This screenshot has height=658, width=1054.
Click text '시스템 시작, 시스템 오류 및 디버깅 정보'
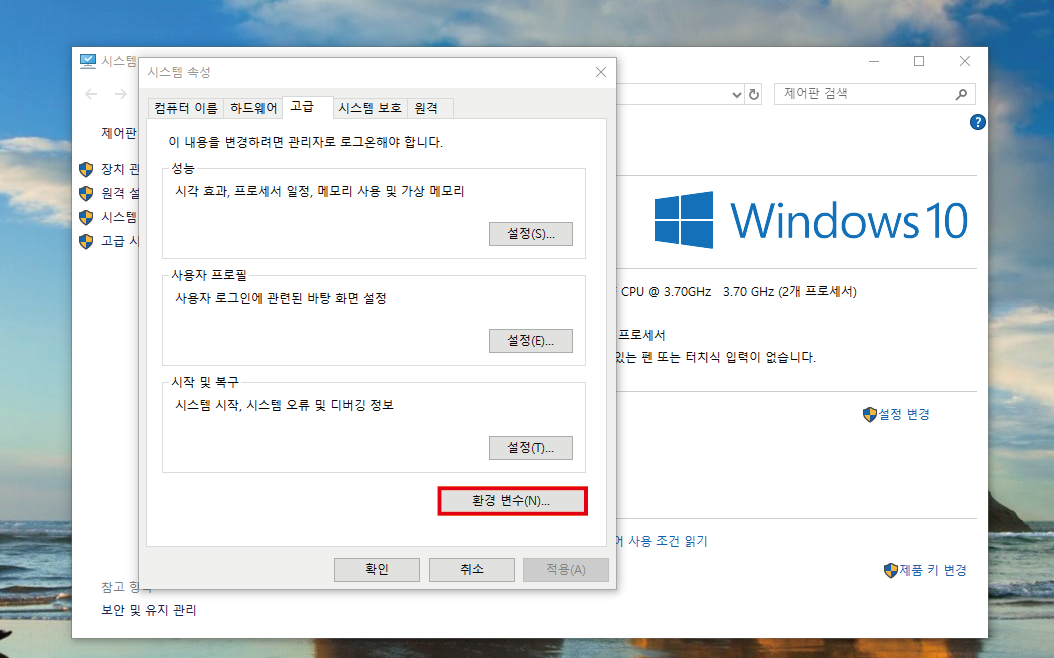(284, 405)
